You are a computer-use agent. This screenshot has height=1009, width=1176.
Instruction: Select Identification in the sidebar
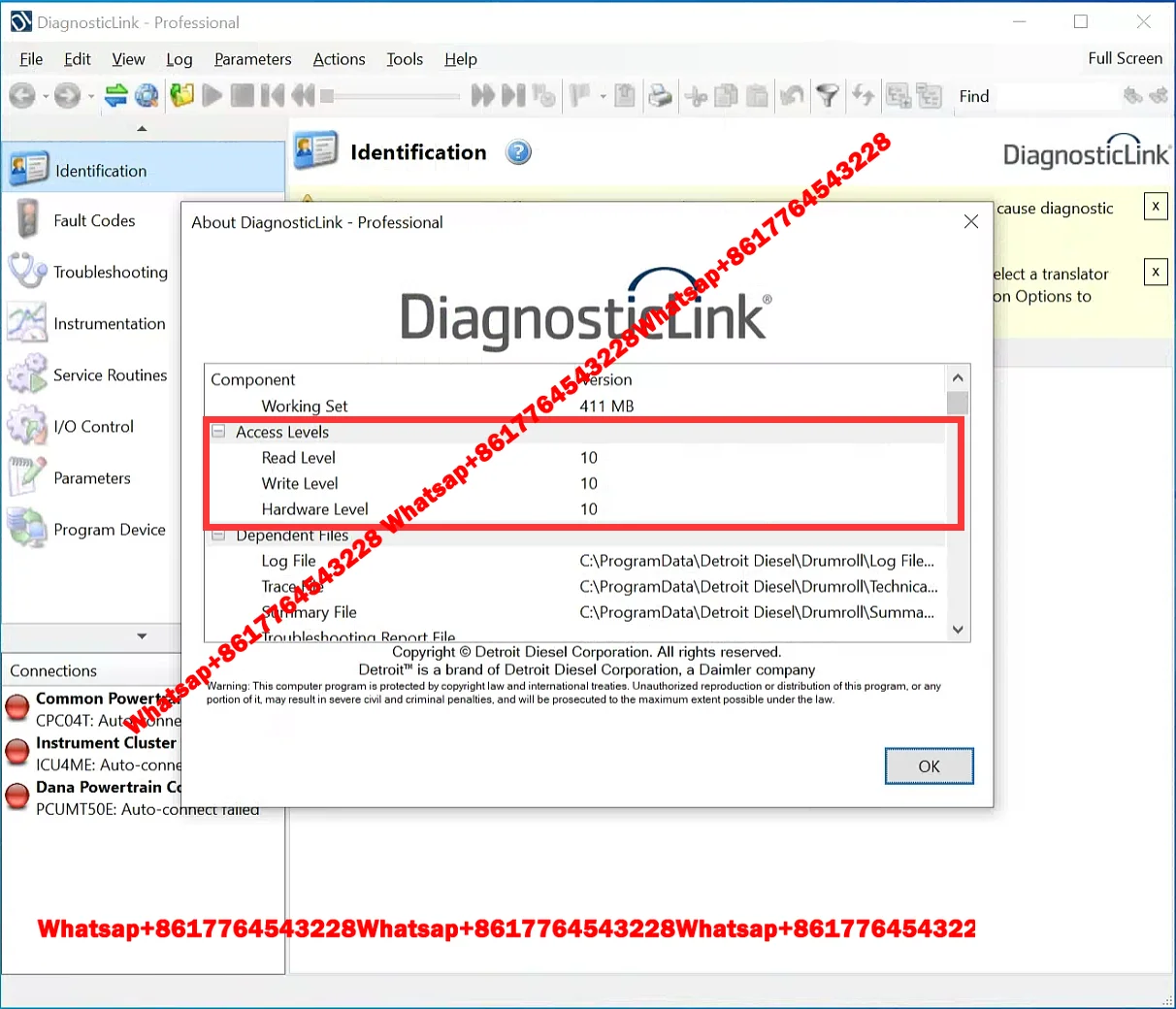(143, 170)
